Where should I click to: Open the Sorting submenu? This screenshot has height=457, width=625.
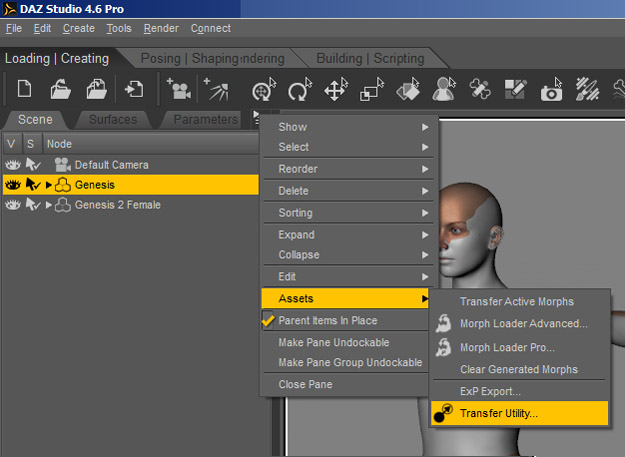349,213
